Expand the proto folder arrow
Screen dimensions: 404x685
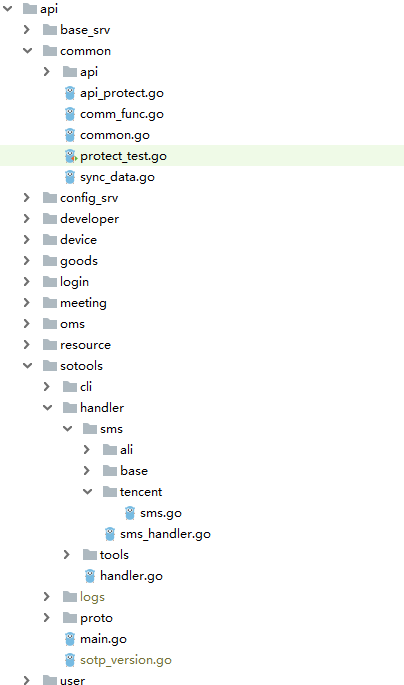pos(47,618)
